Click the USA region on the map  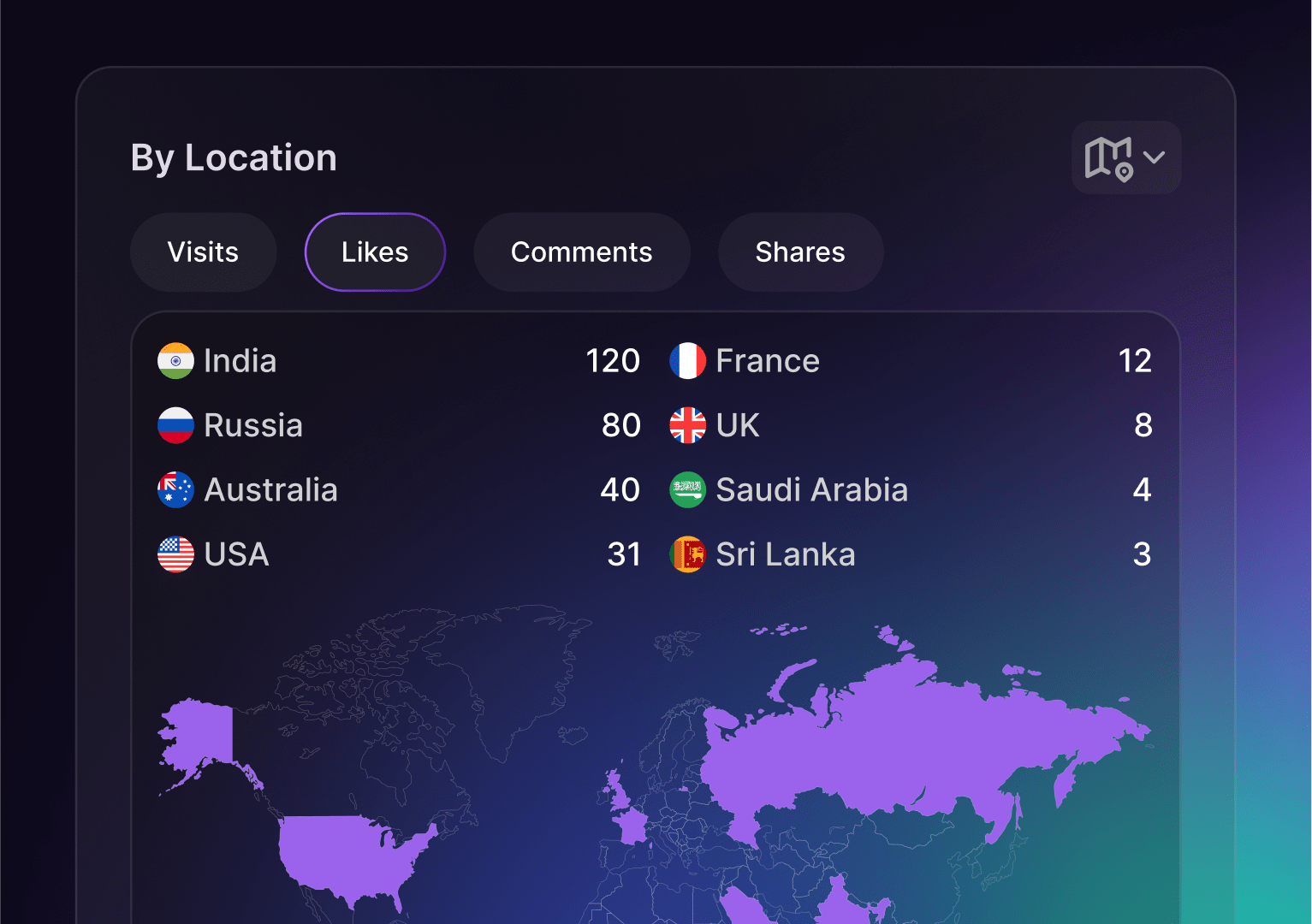(x=342, y=856)
